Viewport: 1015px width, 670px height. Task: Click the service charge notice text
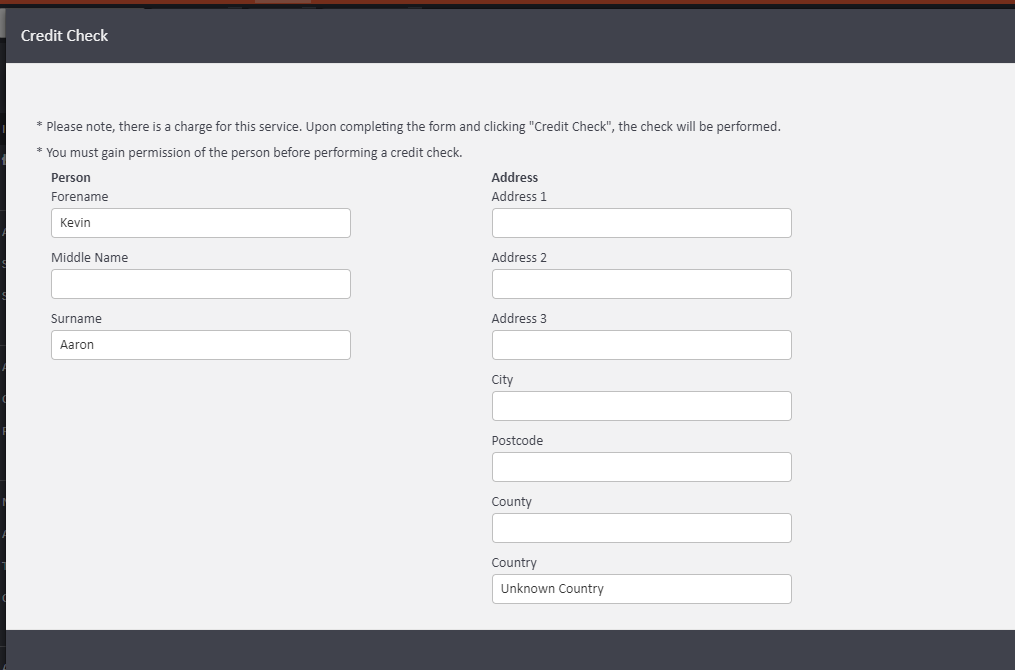pyautogui.click(x=410, y=127)
